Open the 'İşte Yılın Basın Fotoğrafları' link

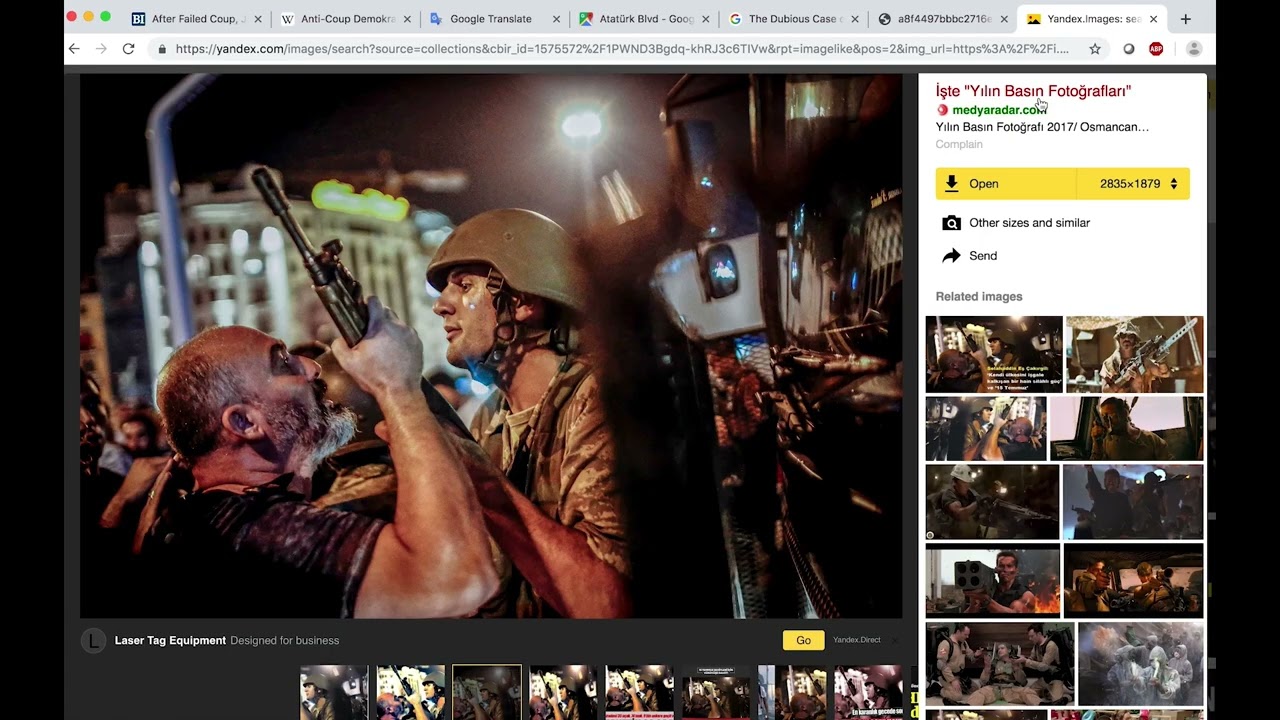1033,91
